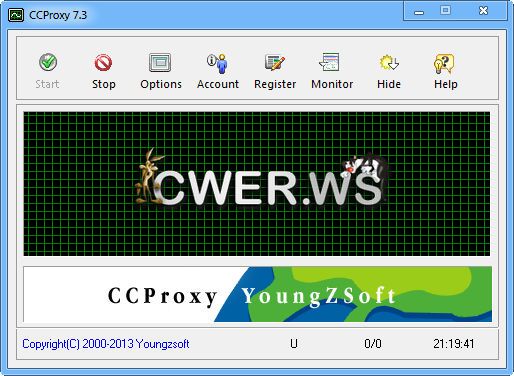Click the 21:19:41 clock in status bar

[454, 344]
